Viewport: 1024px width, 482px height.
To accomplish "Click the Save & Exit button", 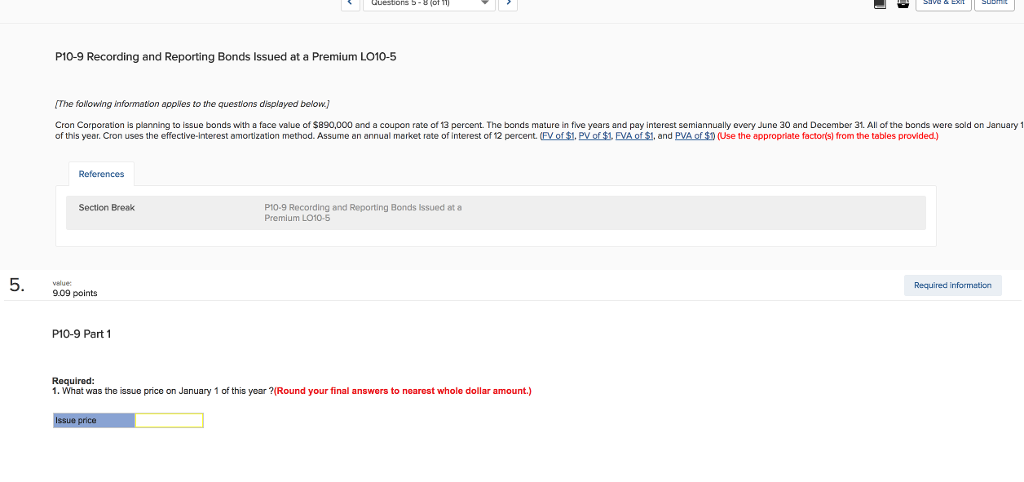I will tap(945, 4).
